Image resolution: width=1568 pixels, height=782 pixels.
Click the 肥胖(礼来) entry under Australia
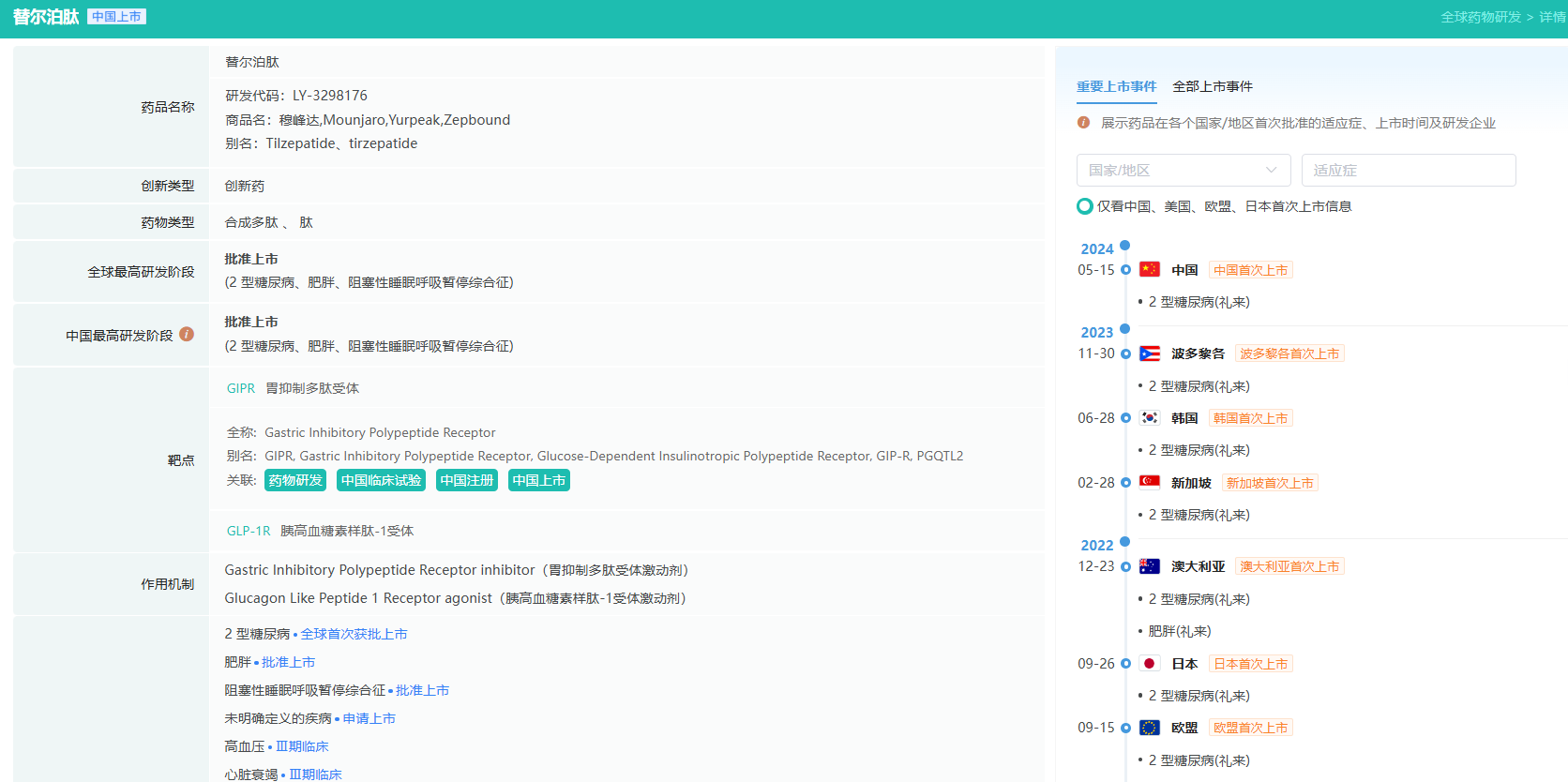click(x=1180, y=631)
